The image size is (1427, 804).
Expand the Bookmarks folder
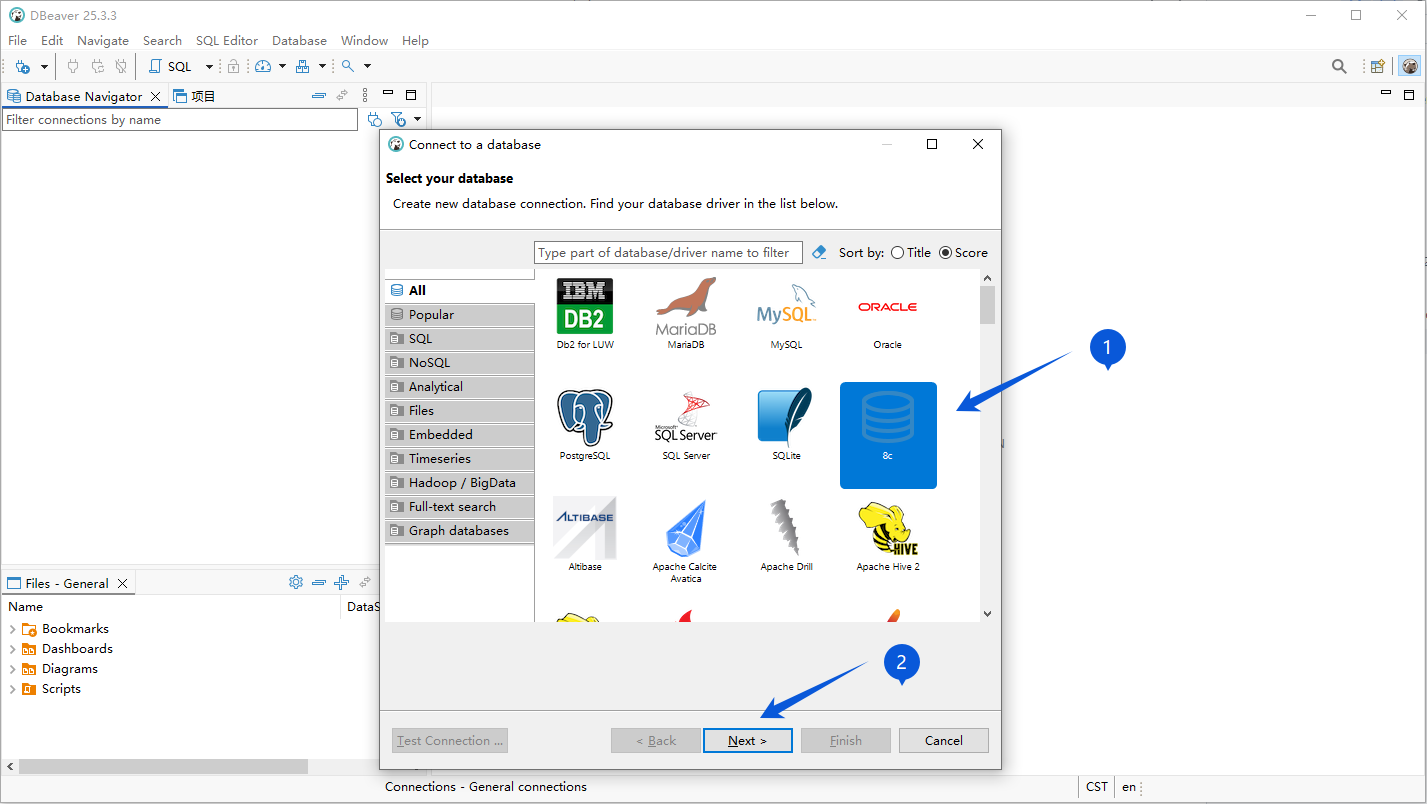click(x=12, y=629)
